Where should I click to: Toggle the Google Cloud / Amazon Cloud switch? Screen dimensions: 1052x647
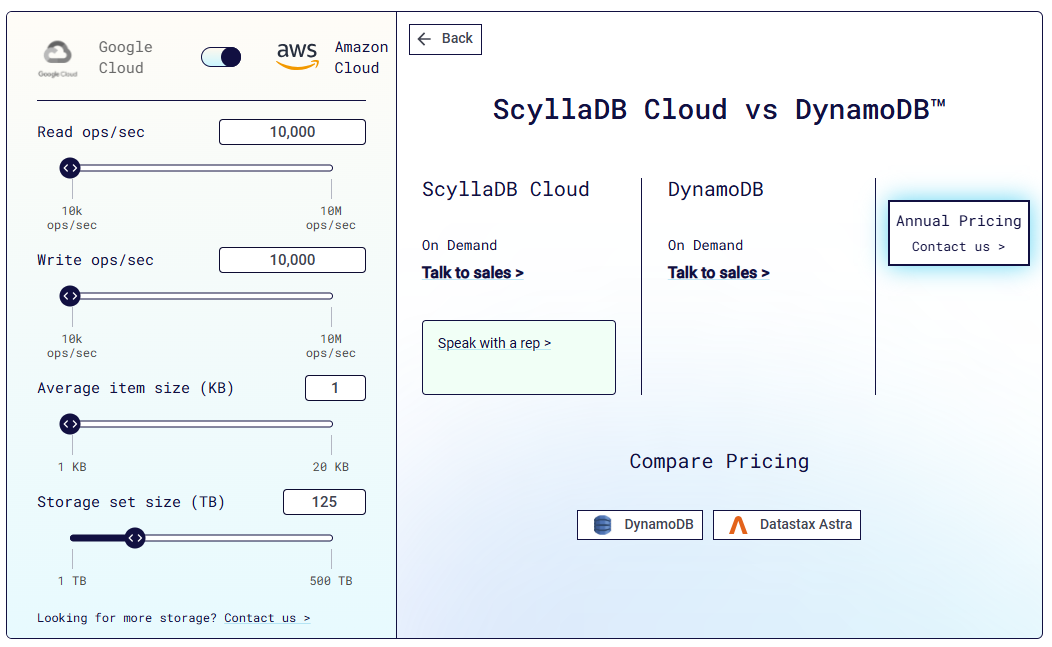pos(221,57)
